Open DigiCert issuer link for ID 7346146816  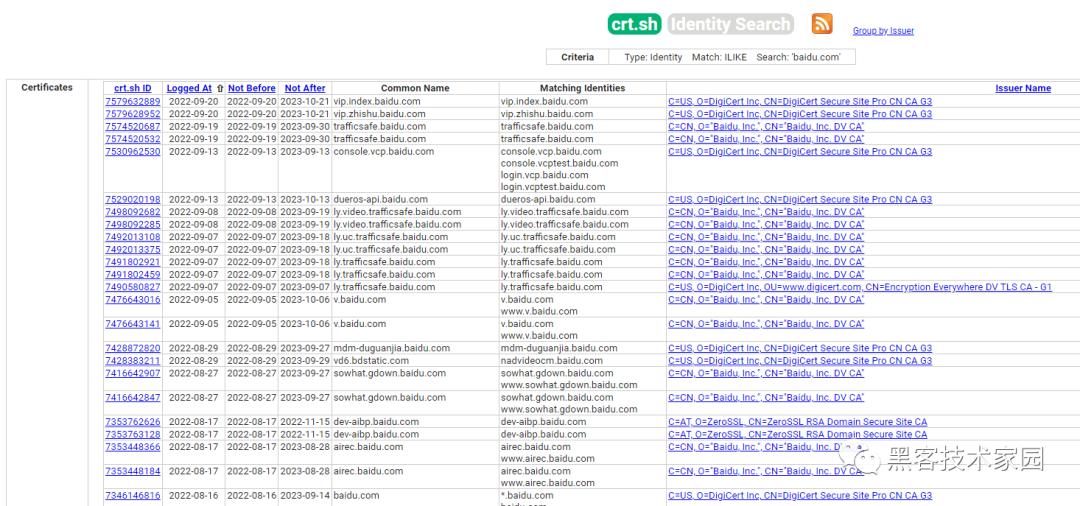coord(800,496)
